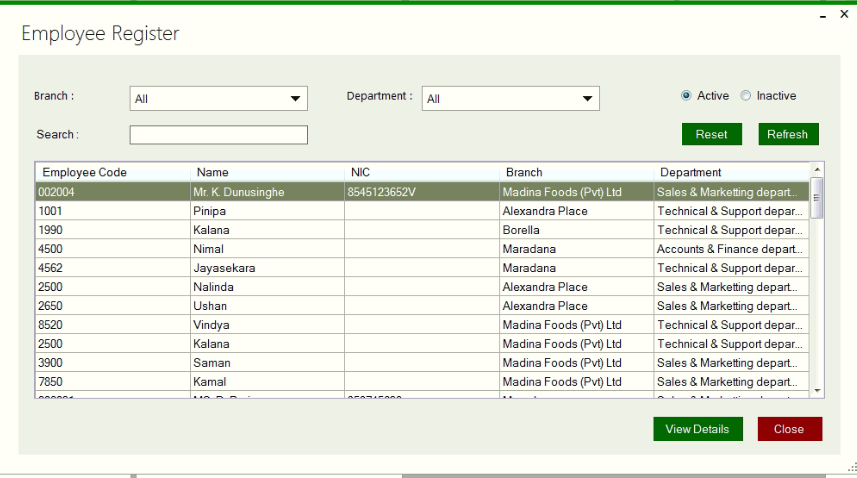The image size is (857, 478).
Task: Click the Reset button
Action: [711, 135]
